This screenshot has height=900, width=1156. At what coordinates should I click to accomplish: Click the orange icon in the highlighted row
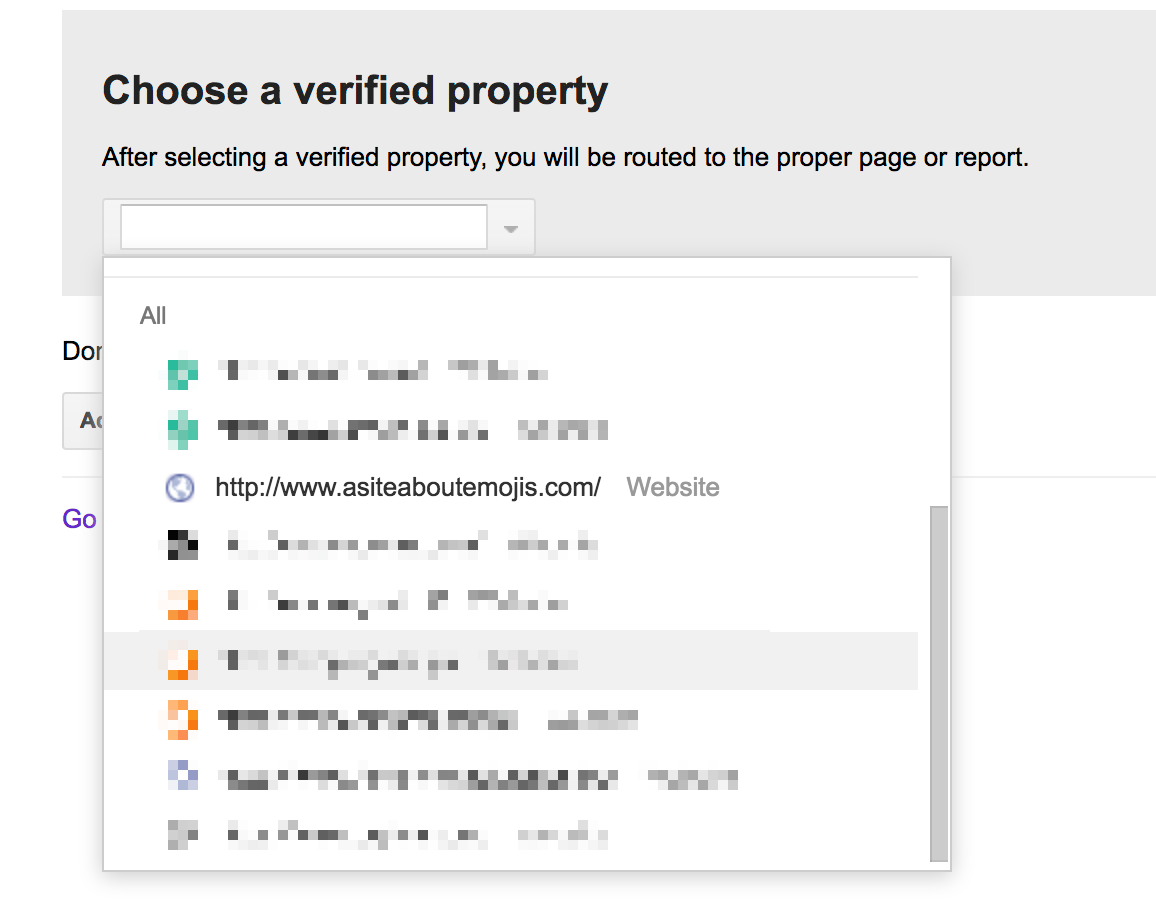click(x=179, y=661)
